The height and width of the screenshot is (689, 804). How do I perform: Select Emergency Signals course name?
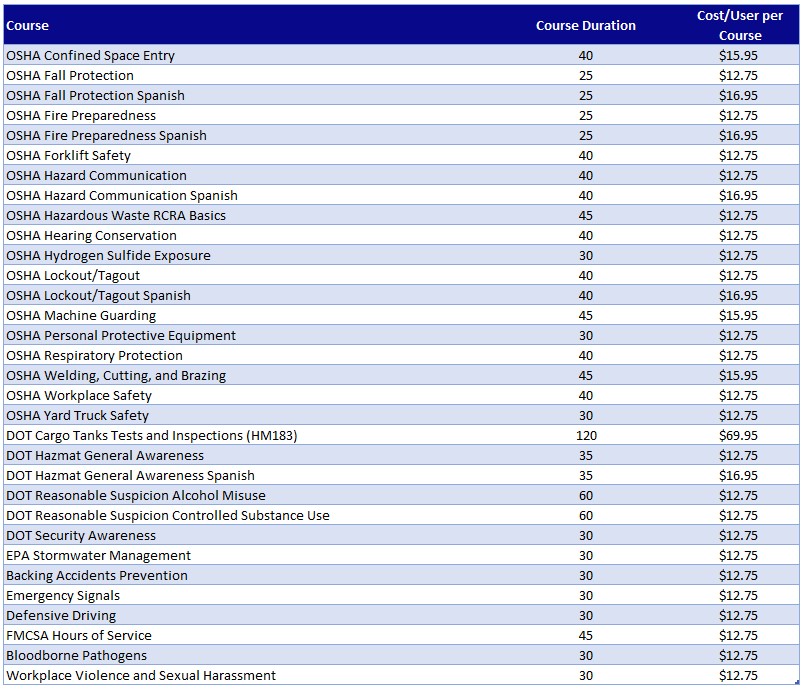coord(63,595)
